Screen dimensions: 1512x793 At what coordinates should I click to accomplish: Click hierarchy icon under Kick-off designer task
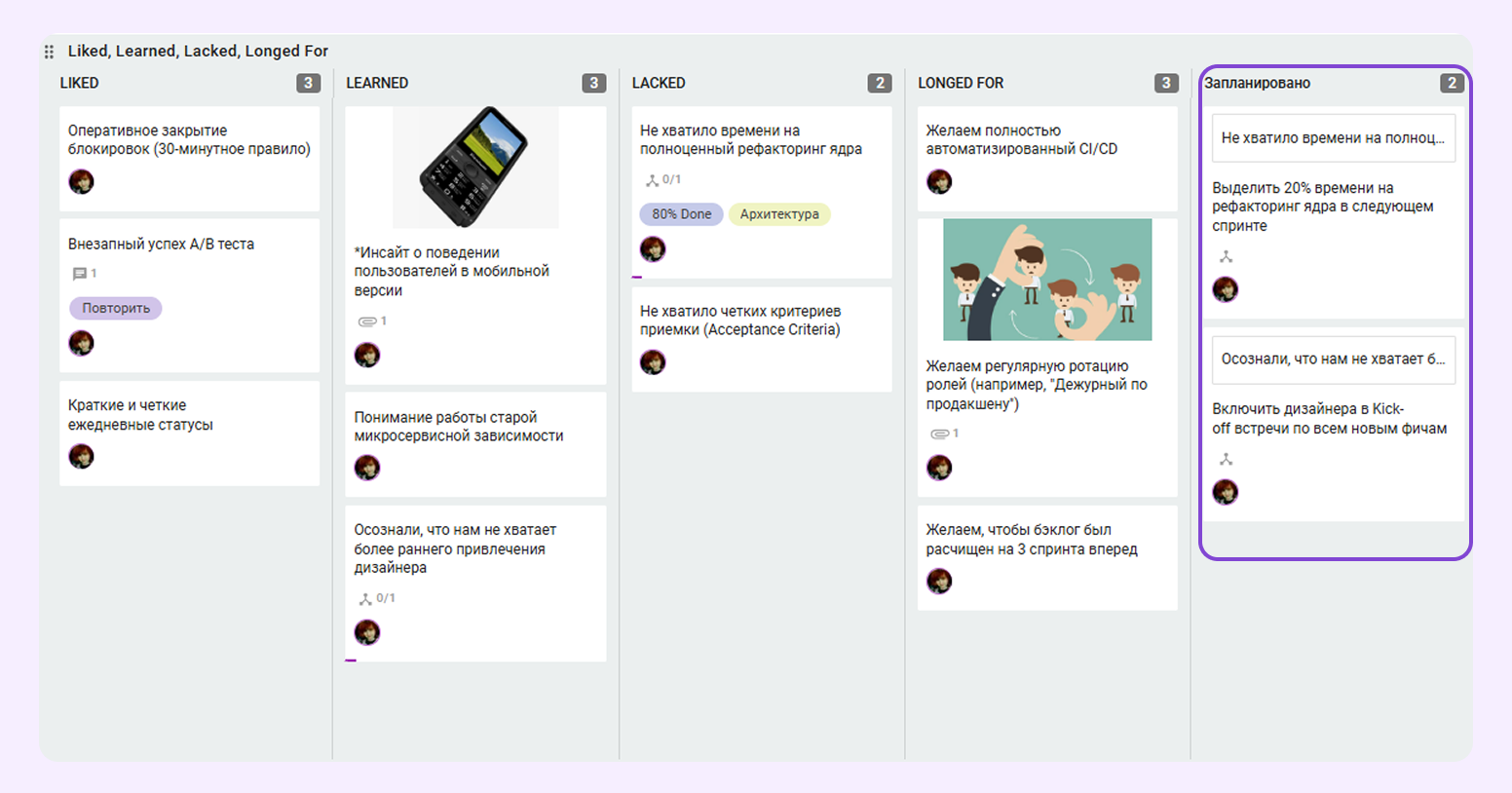[1226, 460]
